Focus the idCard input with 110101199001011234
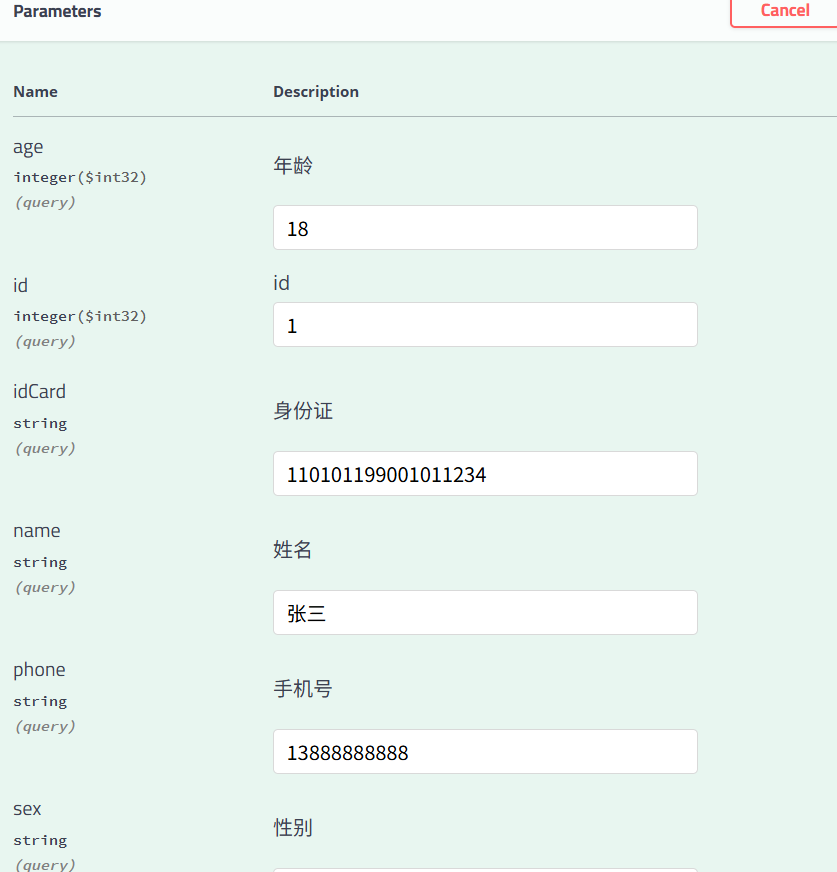Viewport: 837px width, 872px height. click(485, 474)
